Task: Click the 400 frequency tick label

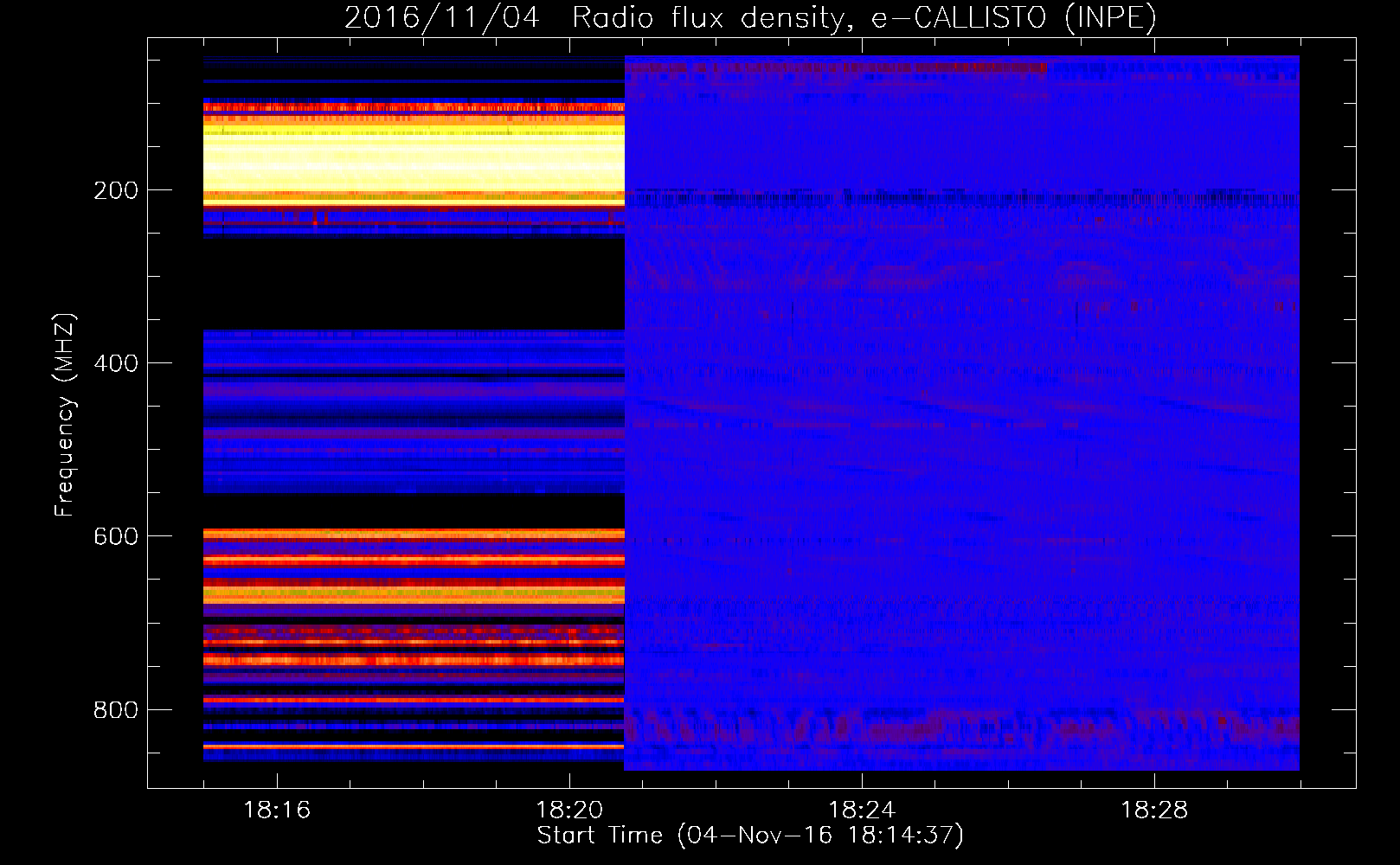Action: (116, 363)
